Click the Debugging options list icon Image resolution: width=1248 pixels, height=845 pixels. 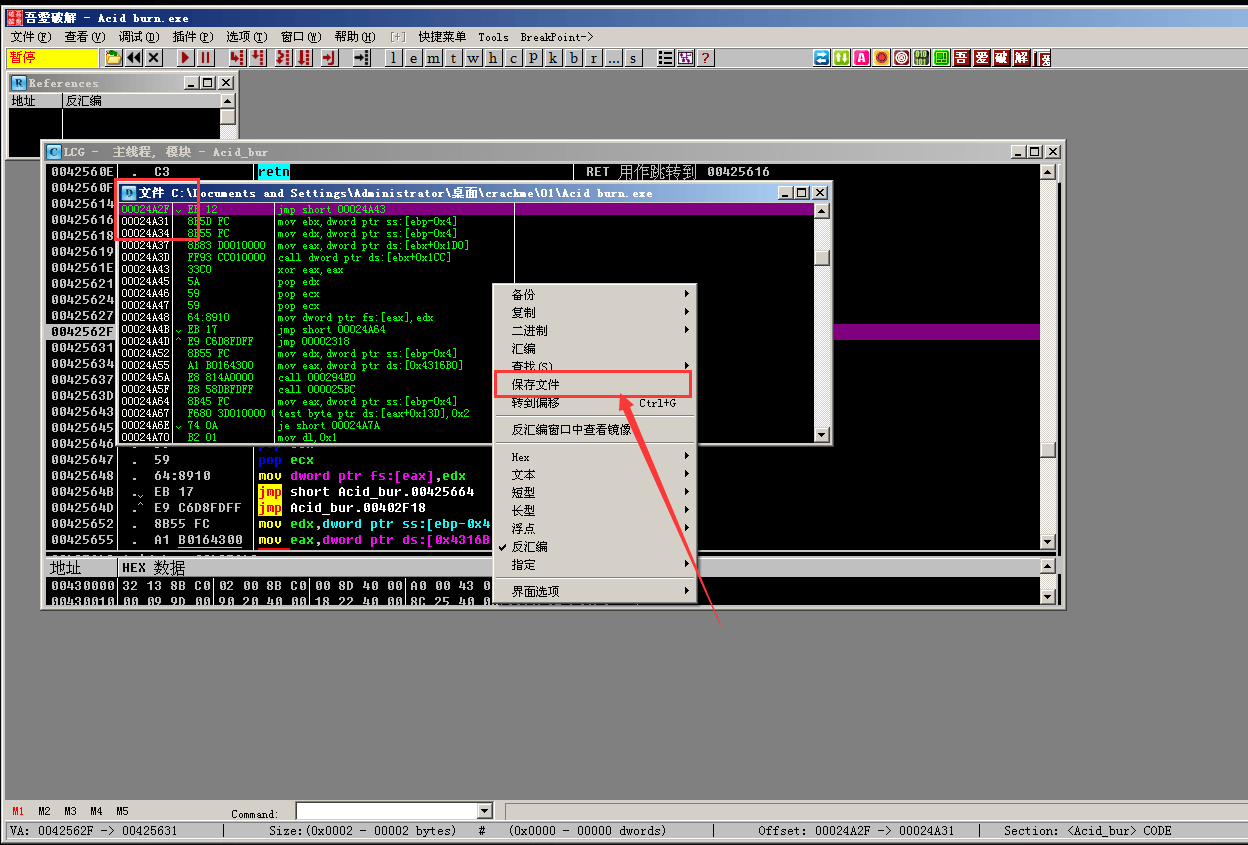tap(665, 58)
